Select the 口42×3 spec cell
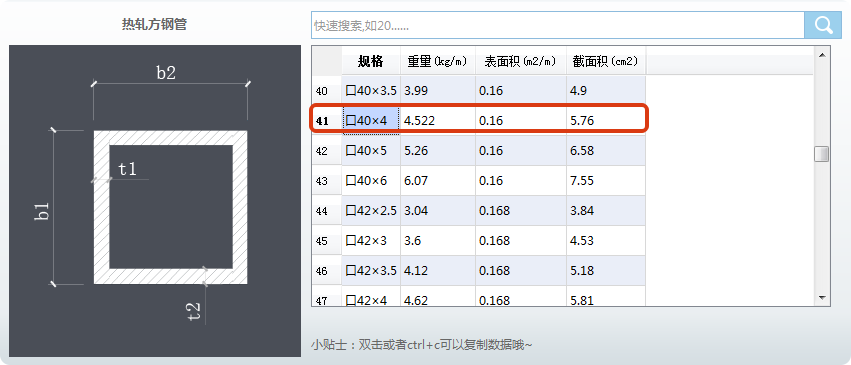The width and height of the screenshot is (851, 365). [x=371, y=240]
